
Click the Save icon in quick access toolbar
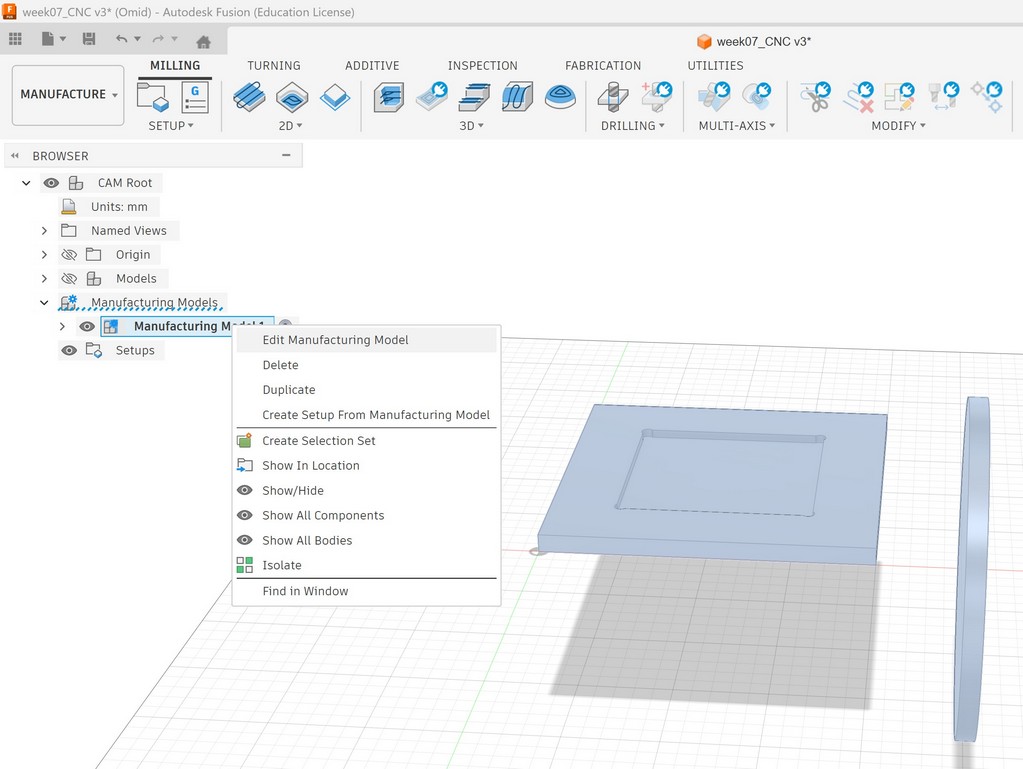pyautogui.click(x=89, y=38)
